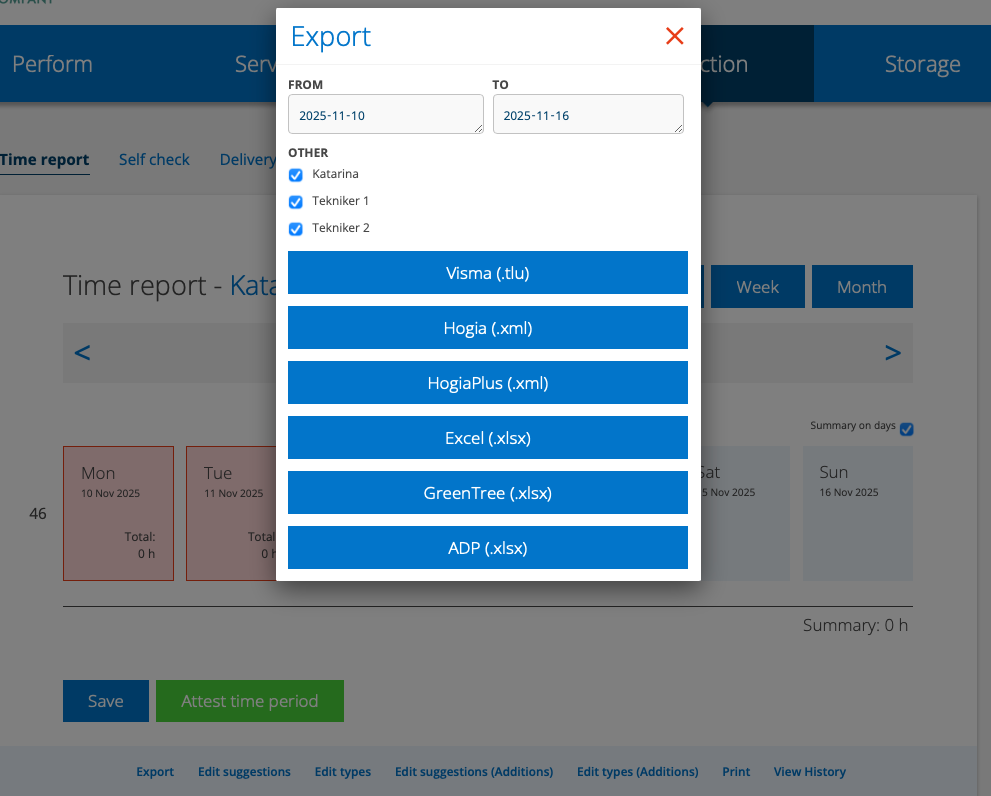Export the report to Excel (.xlsx)
Image resolution: width=991 pixels, height=796 pixels.
point(487,437)
